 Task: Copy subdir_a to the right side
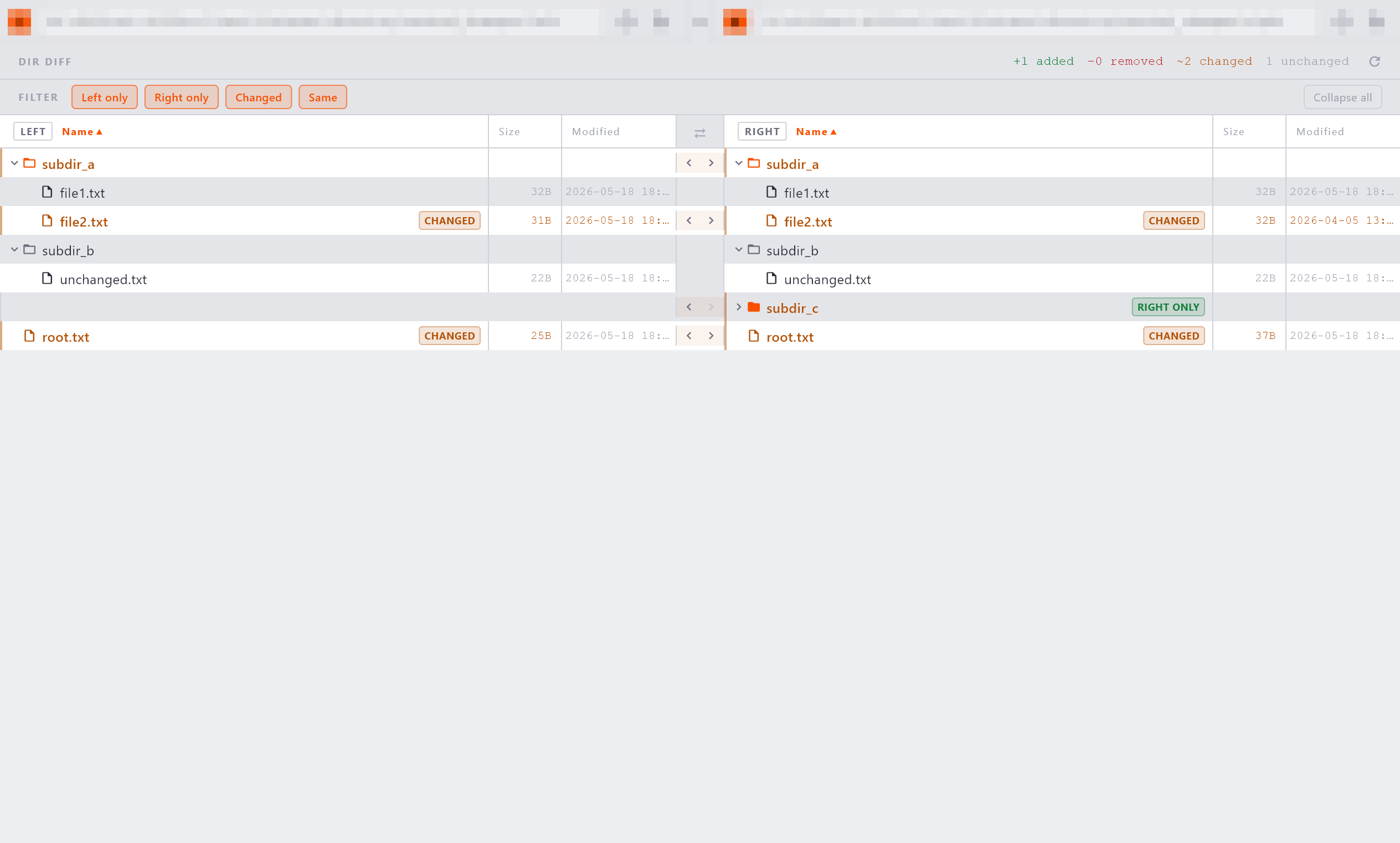(711, 163)
